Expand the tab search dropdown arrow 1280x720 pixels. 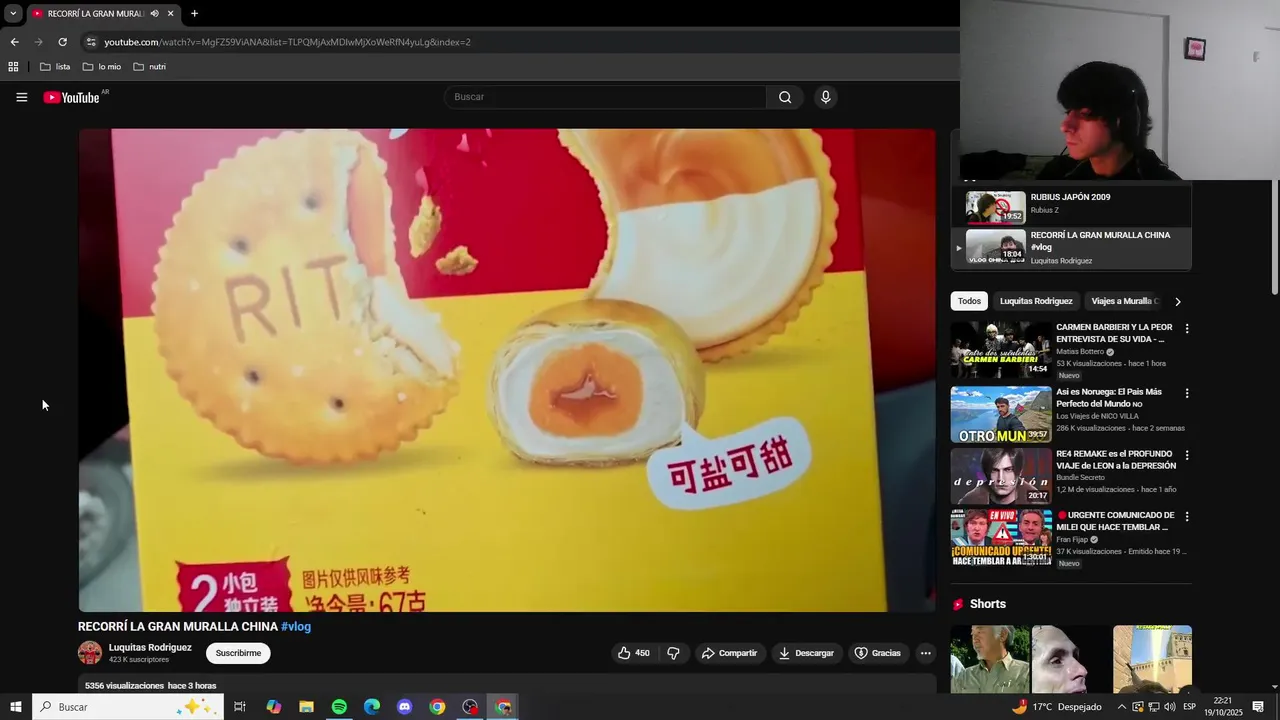click(13, 13)
